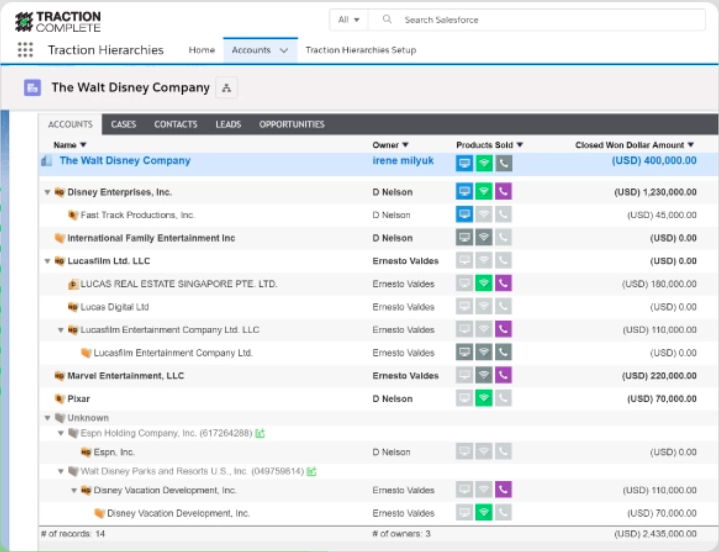Click the total (USD) 2,435,000.00 value
The width and height of the screenshot is (719, 552).
[655, 534]
